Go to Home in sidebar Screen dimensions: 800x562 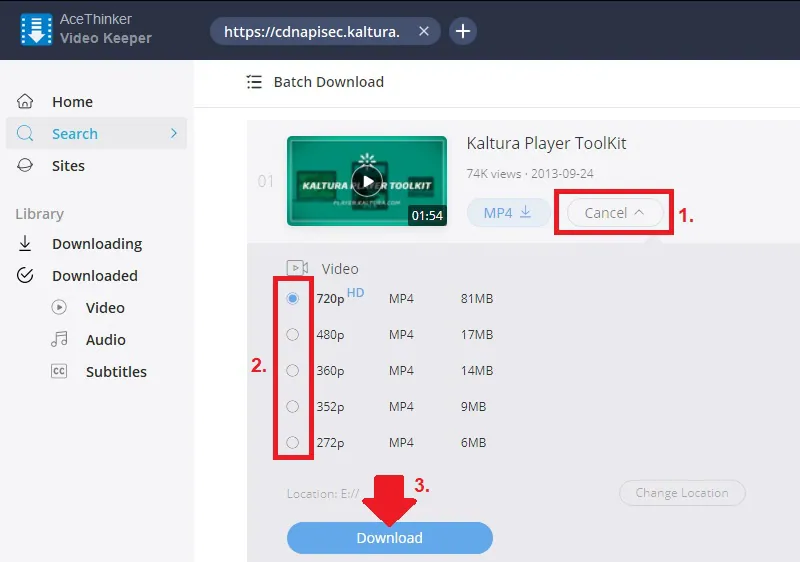pos(72,102)
